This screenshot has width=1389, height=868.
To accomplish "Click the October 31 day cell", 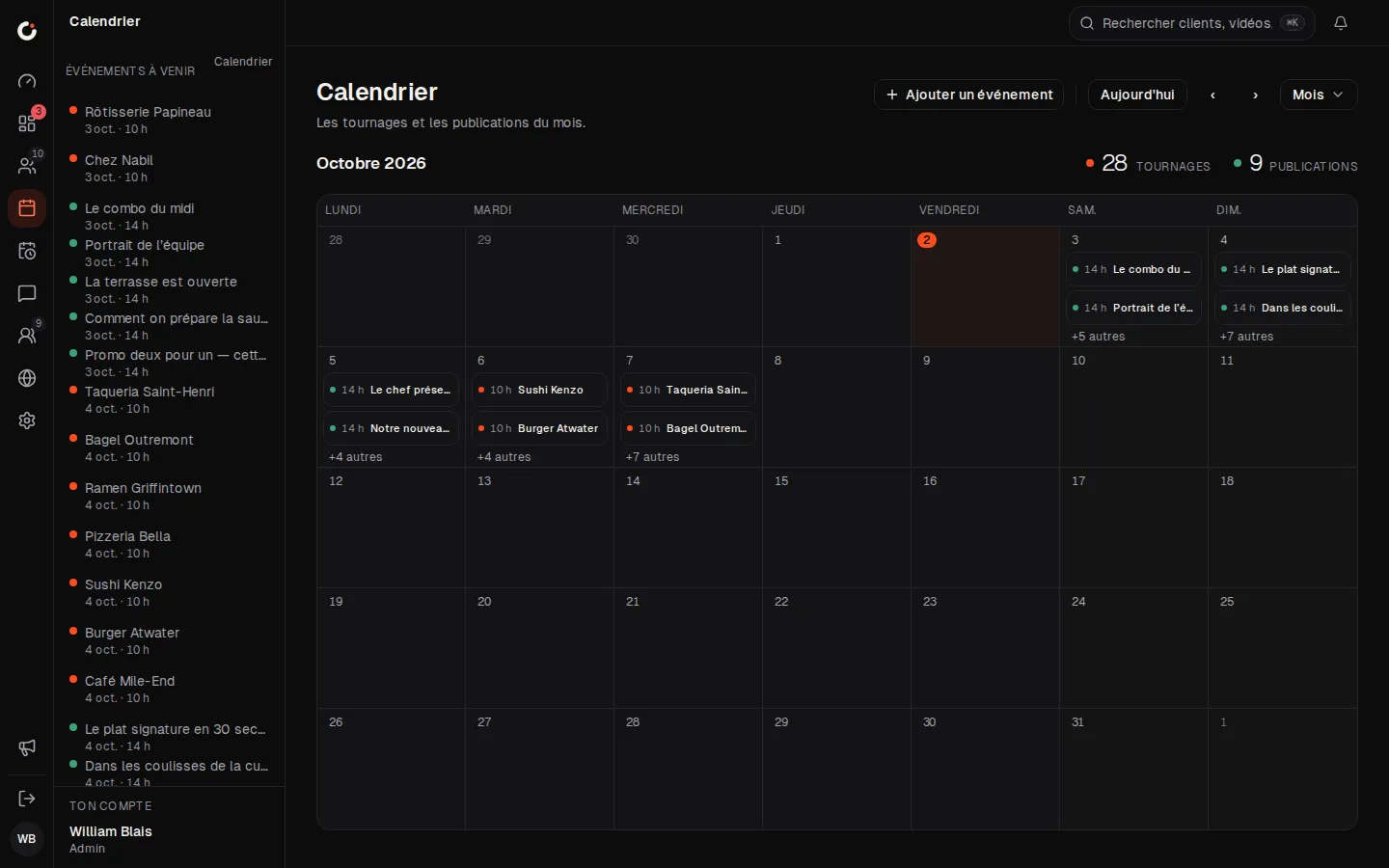I will point(1133,769).
